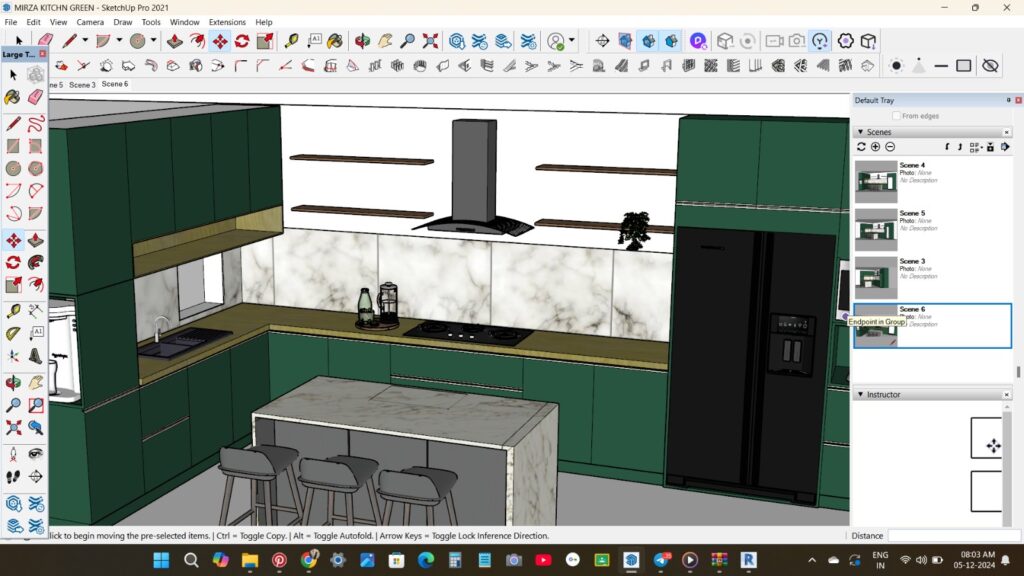This screenshot has width=1024, height=576.
Task: Open YouTube from the taskbar
Action: click(543, 560)
